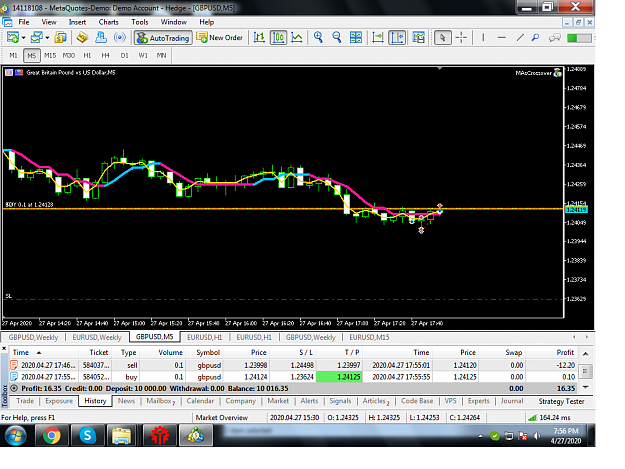Open the chat bubbles icon
Image resolution: width=625 pixels, height=469 pixels.
tap(554, 38)
